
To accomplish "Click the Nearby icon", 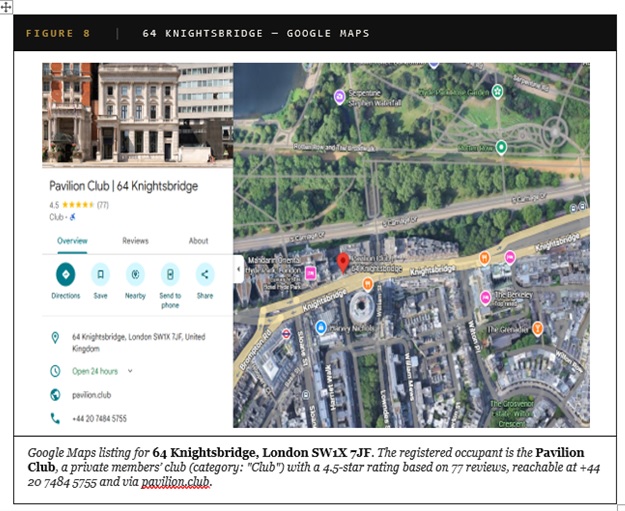I will pos(135,274).
